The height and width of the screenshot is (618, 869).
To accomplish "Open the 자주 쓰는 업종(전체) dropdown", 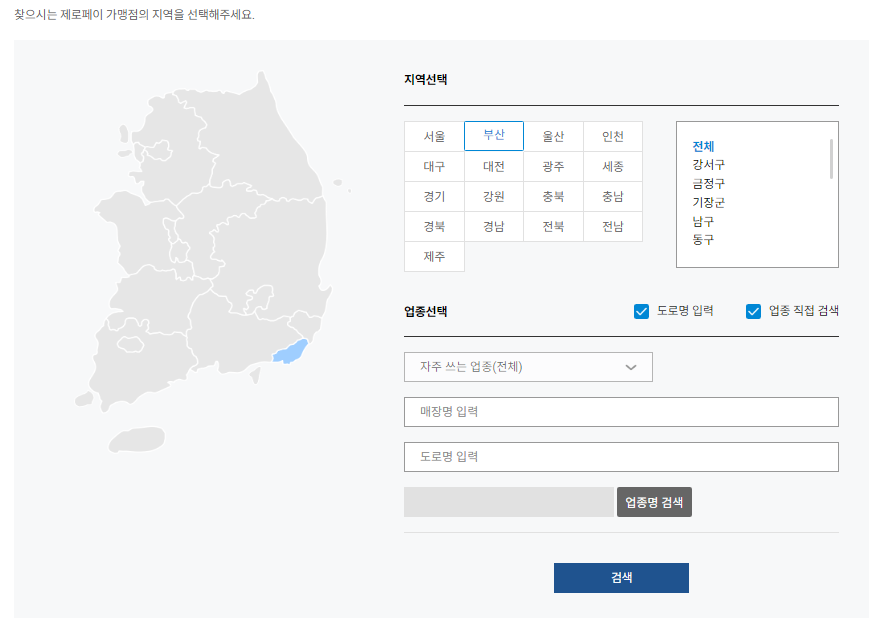I will point(528,367).
